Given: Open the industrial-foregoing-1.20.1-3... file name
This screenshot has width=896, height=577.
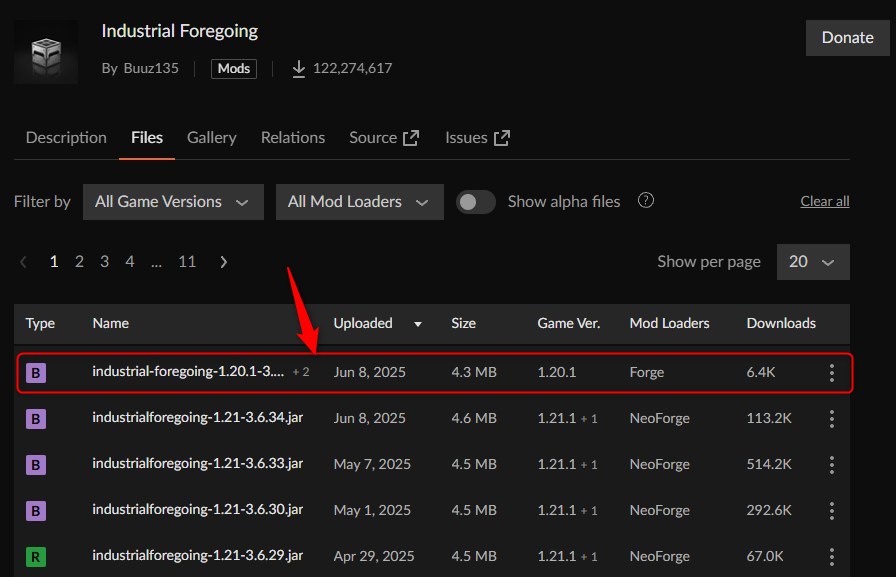Looking at the screenshot, I should [x=188, y=372].
